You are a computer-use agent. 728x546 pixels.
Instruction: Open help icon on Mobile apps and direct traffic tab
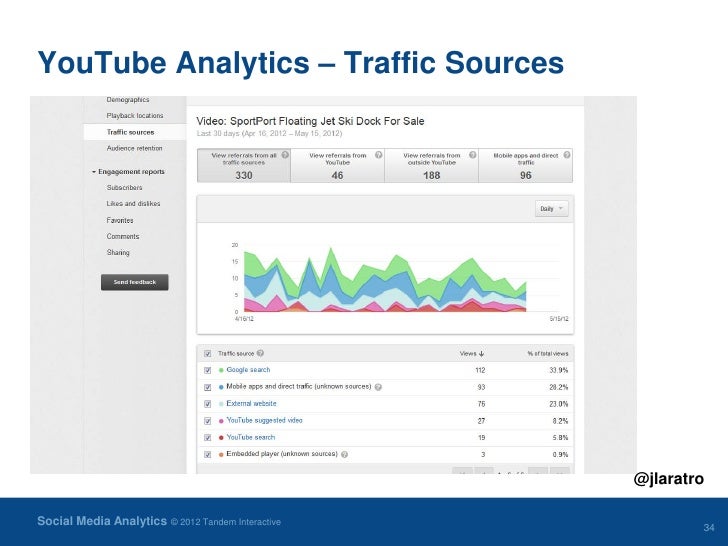567,155
